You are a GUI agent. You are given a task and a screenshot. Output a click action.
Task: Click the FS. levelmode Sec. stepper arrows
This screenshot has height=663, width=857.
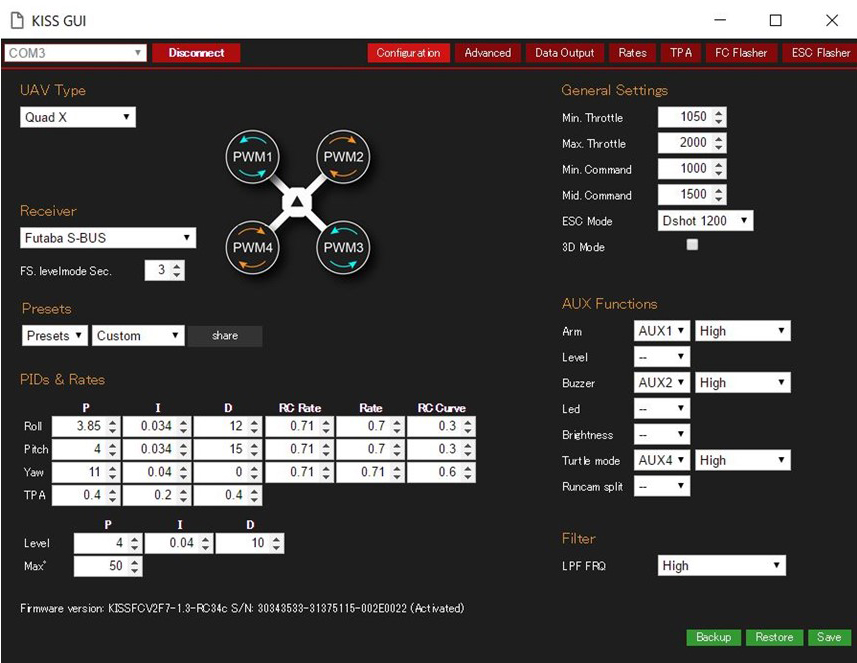(x=177, y=270)
